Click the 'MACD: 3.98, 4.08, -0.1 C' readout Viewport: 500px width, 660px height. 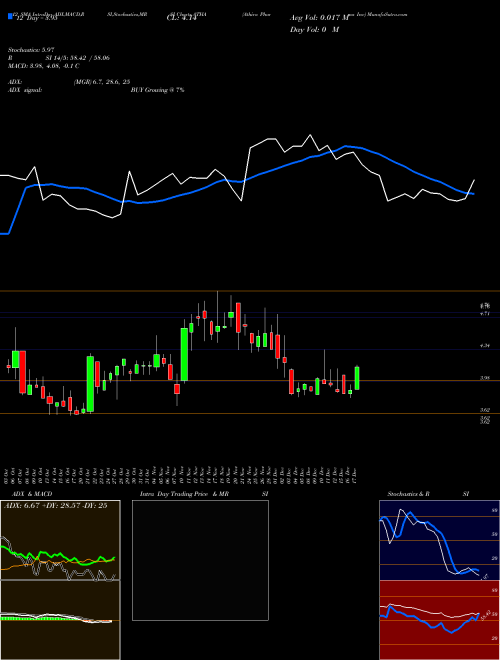(44, 66)
